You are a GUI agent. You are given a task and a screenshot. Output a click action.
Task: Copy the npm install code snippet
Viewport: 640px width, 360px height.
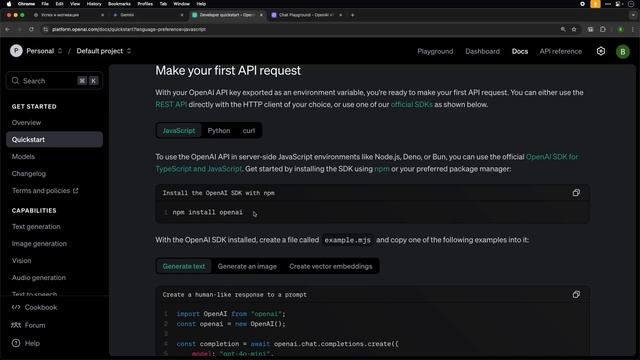(576, 193)
